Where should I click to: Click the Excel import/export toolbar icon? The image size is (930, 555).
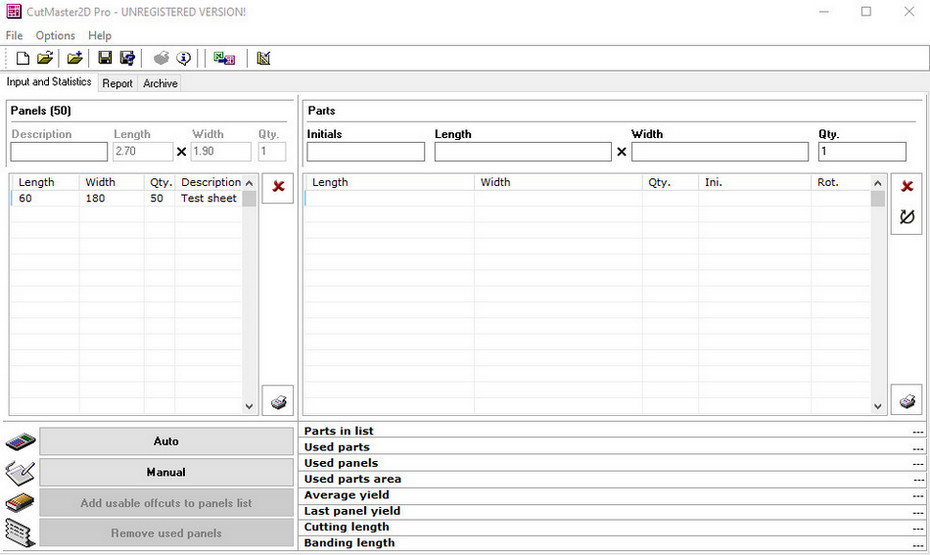point(224,59)
